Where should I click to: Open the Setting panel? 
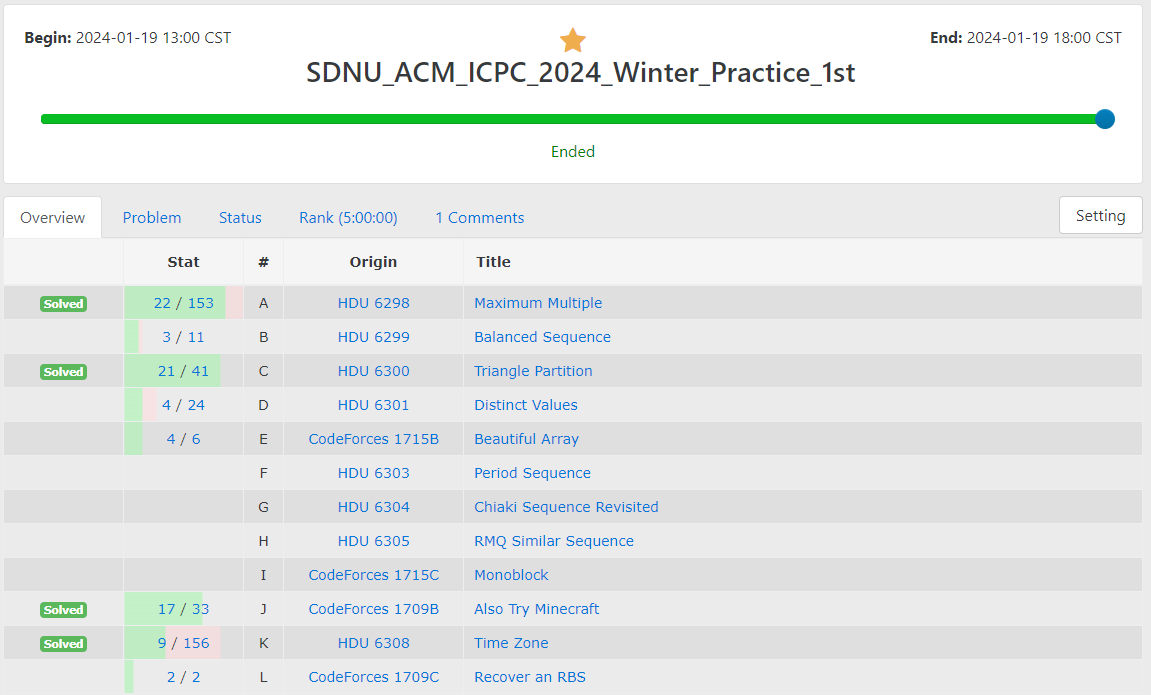(x=1100, y=215)
